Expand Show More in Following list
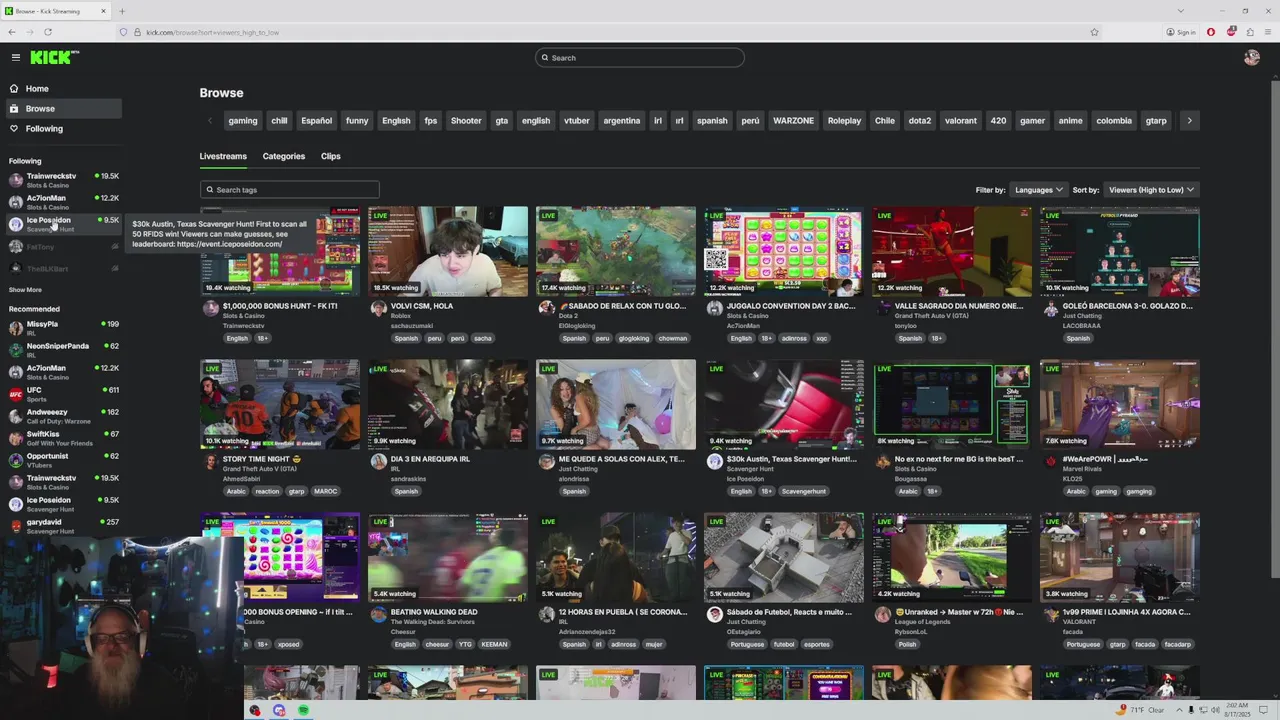Viewport: 1280px width, 720px height. coord(25,290)
